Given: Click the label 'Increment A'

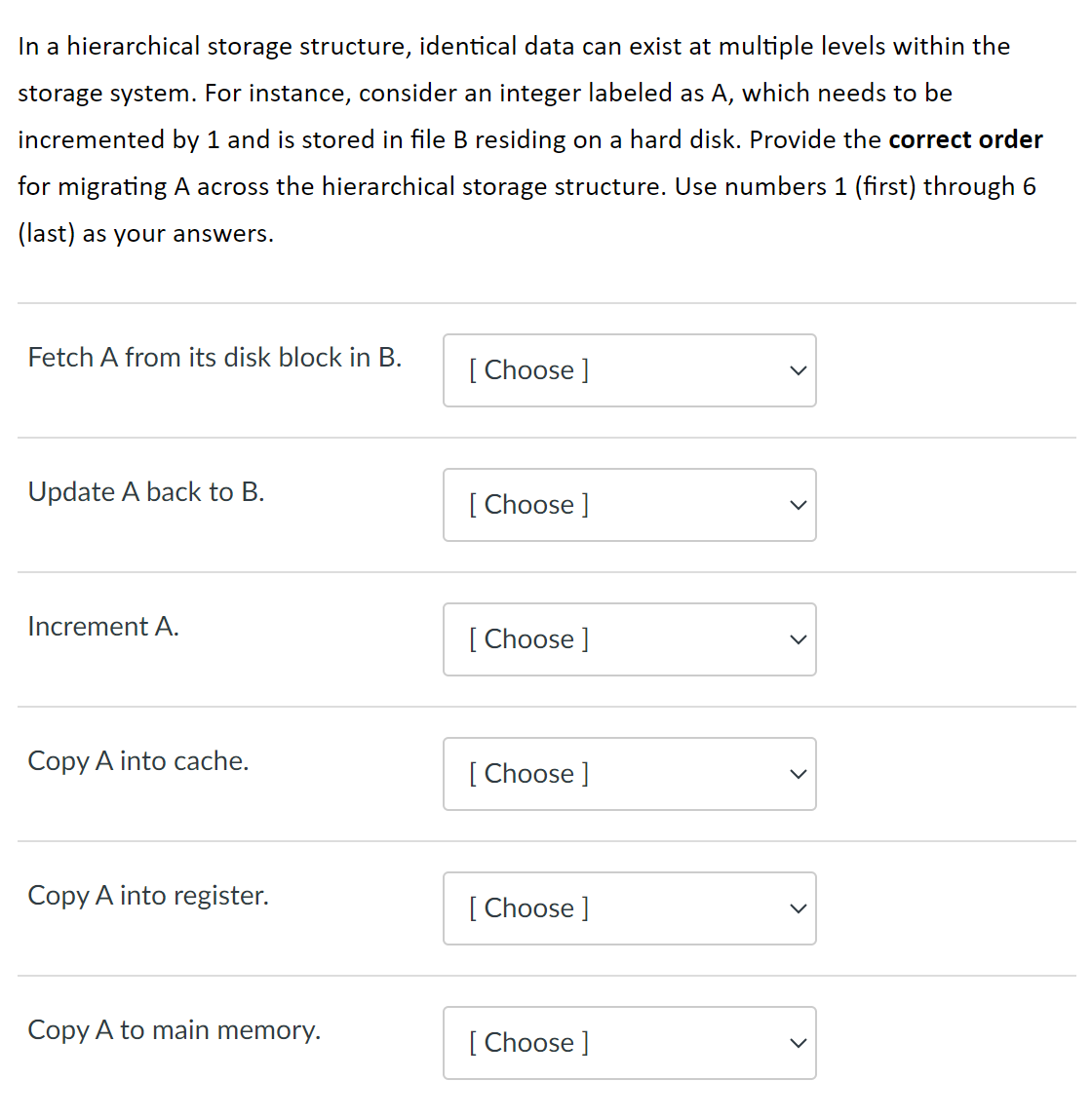Looking at the screenshot, I should [102, 627].
